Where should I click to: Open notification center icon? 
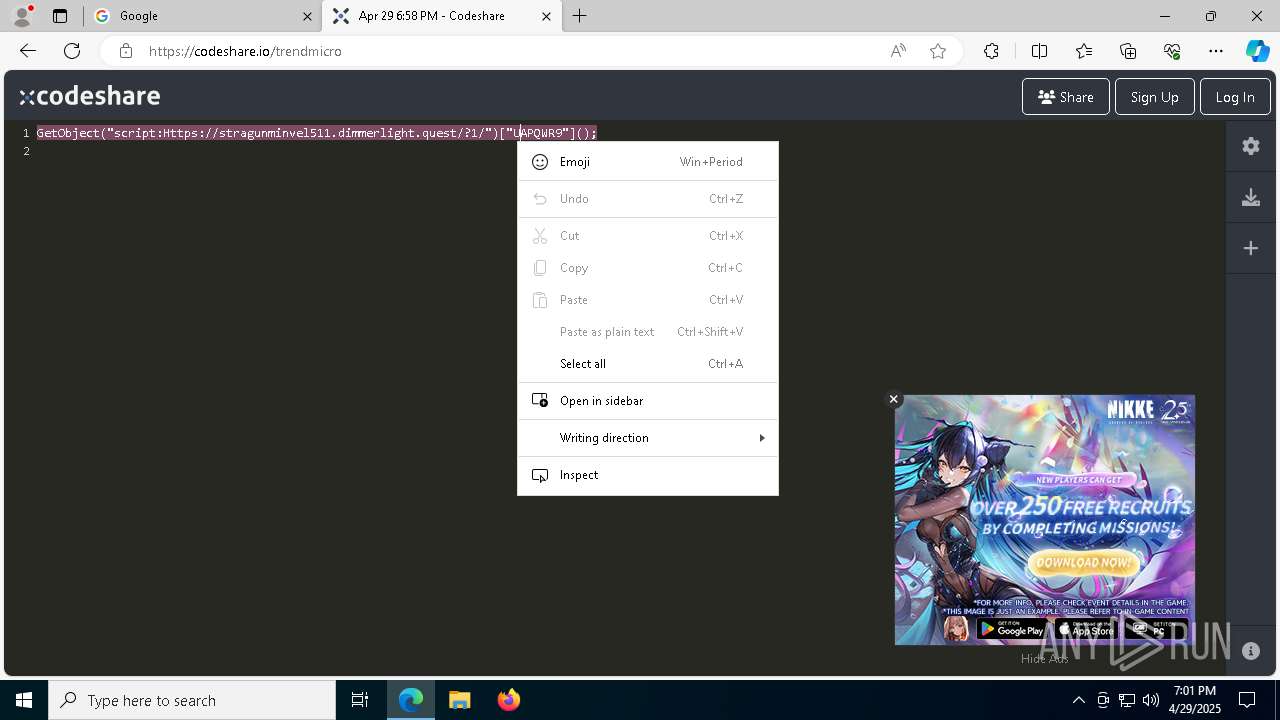click(1247, 700)
